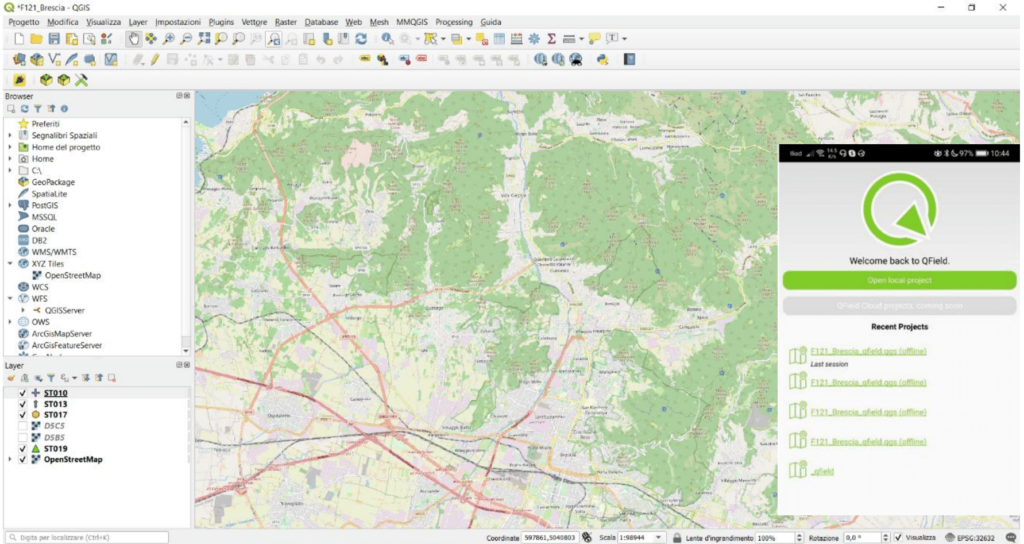Viewport: 1024px width, 544px height.
Task: Click the Map Tips speech bubble icon
Action: pos(594,39)
